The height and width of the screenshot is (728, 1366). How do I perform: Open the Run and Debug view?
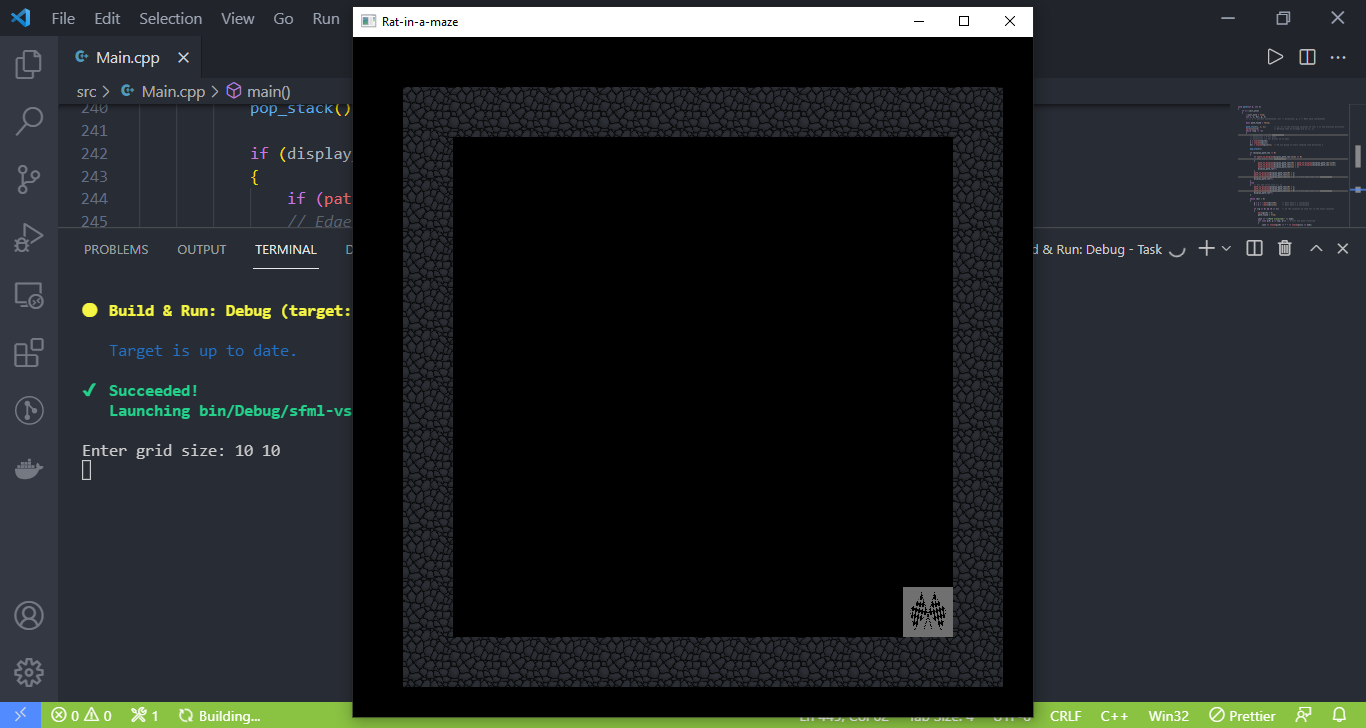tap(28, 237)
